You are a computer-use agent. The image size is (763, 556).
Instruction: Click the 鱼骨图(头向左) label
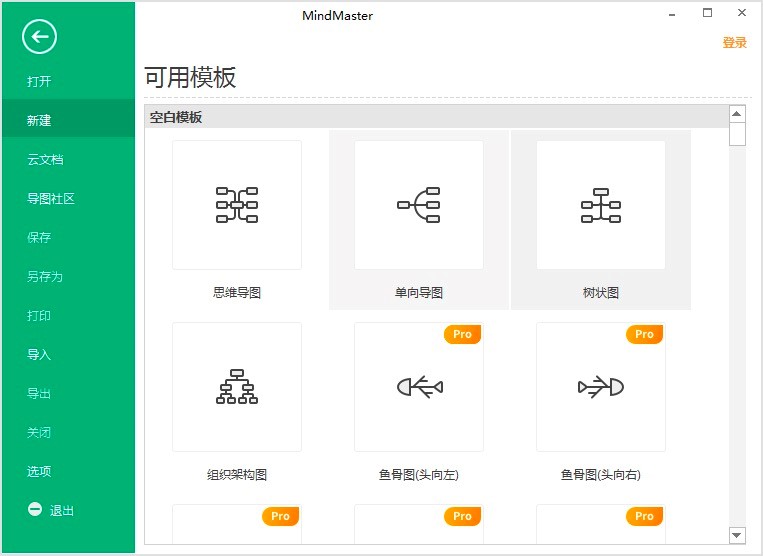(x=418, y=474)
